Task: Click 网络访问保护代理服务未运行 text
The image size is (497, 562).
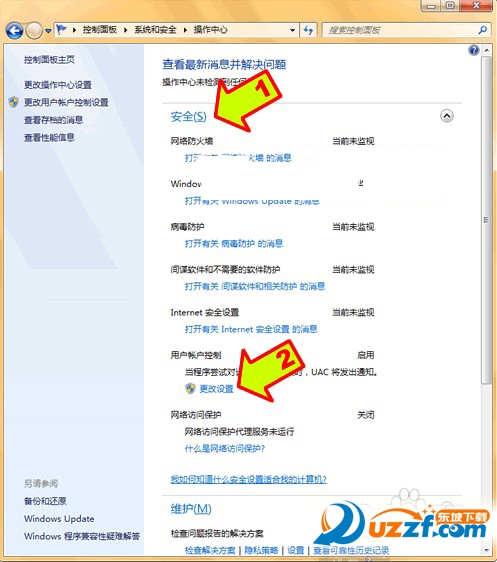Action: click(239, 432)
